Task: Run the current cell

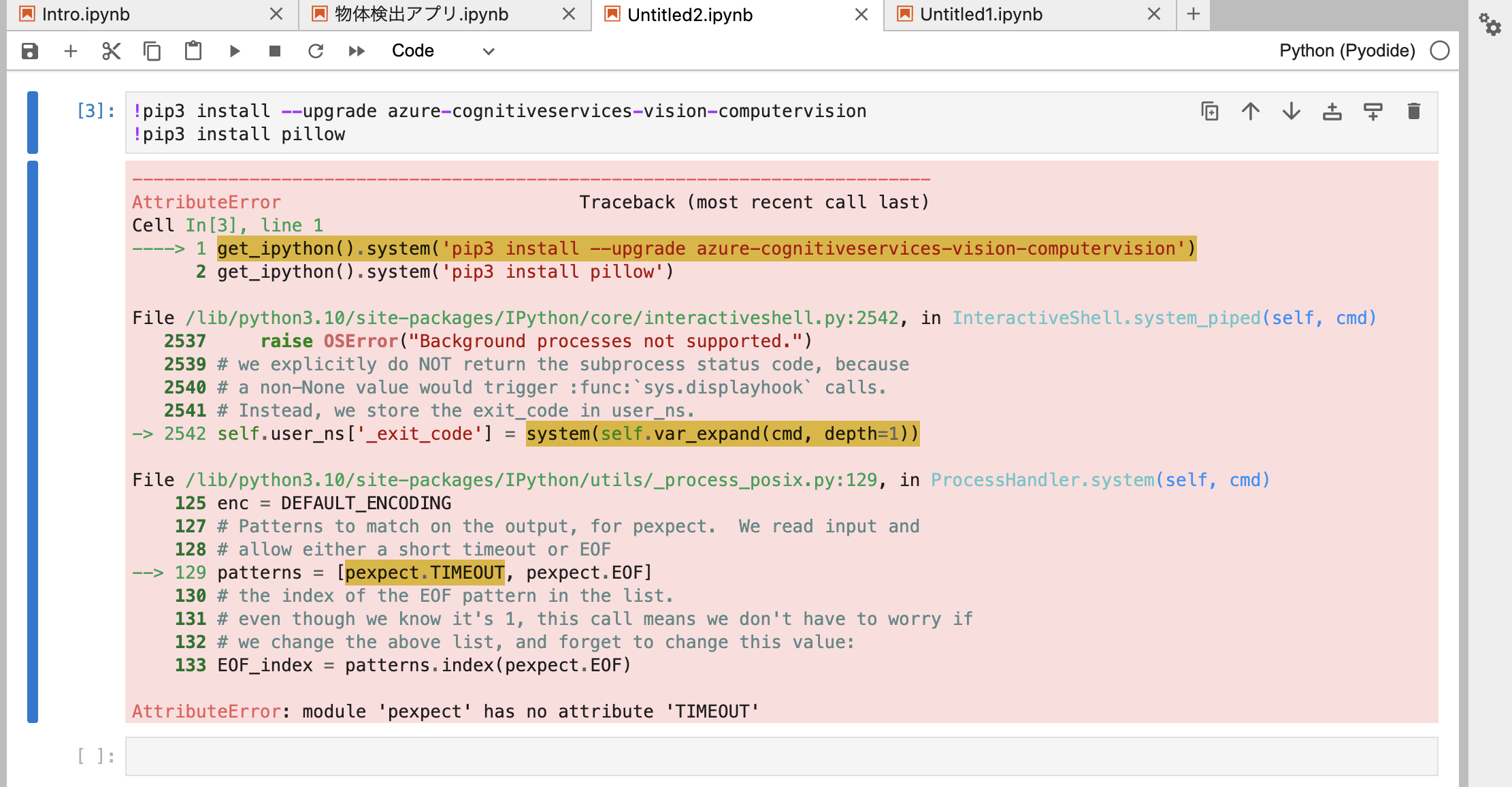Action: pos(235,50)
